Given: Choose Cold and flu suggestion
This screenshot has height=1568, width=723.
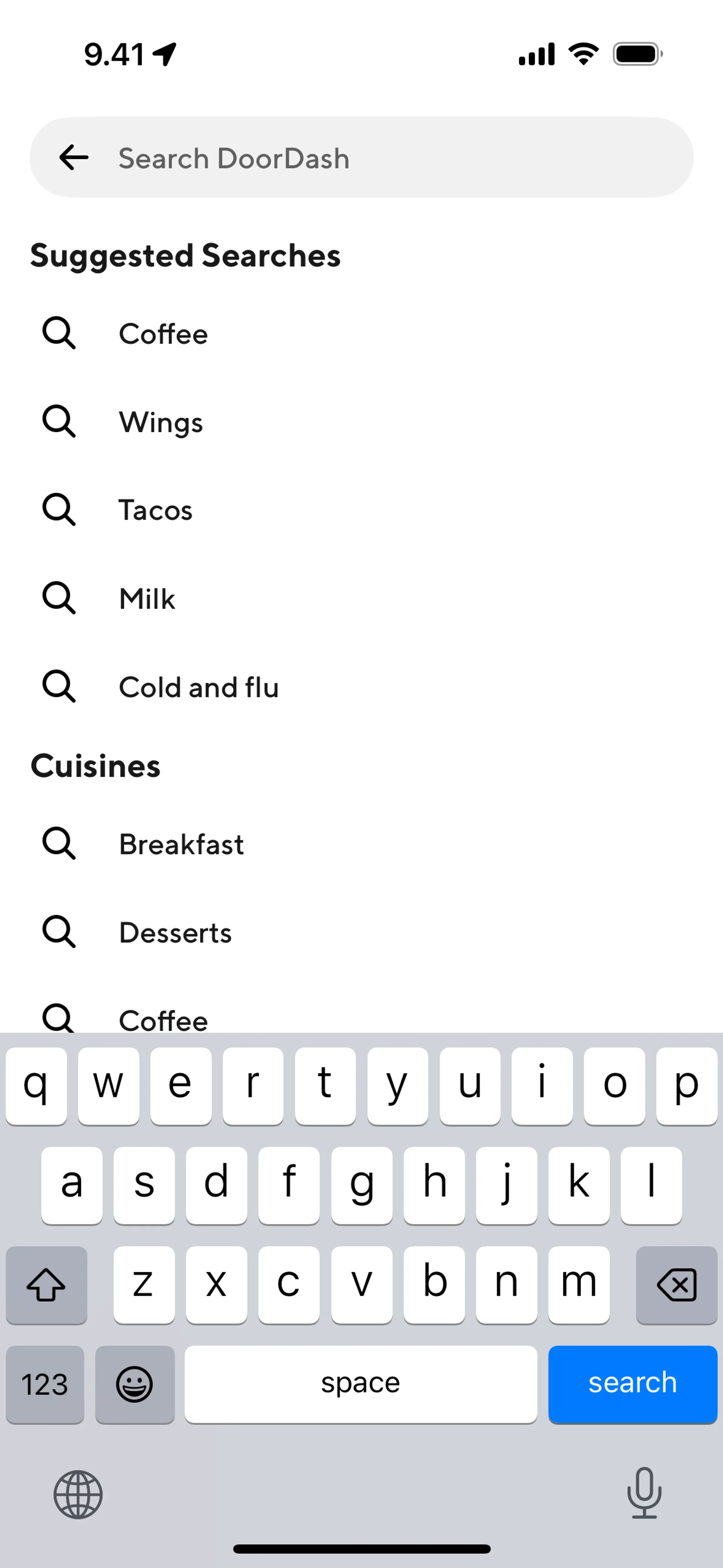Looking at the screenshot, I should (x=198, y=687).
